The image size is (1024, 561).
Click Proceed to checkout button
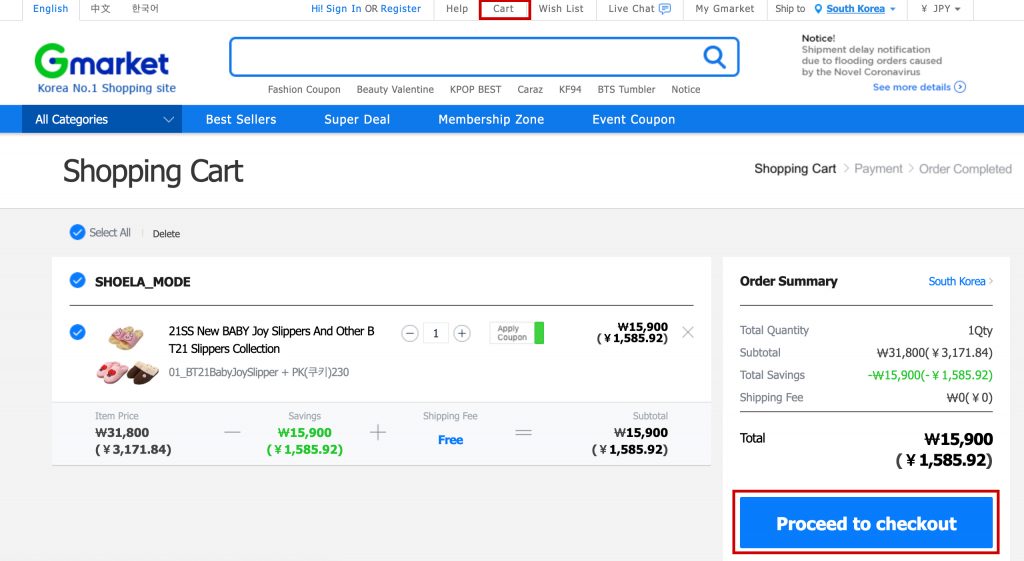pyautogui.click(x=866, y=523)
